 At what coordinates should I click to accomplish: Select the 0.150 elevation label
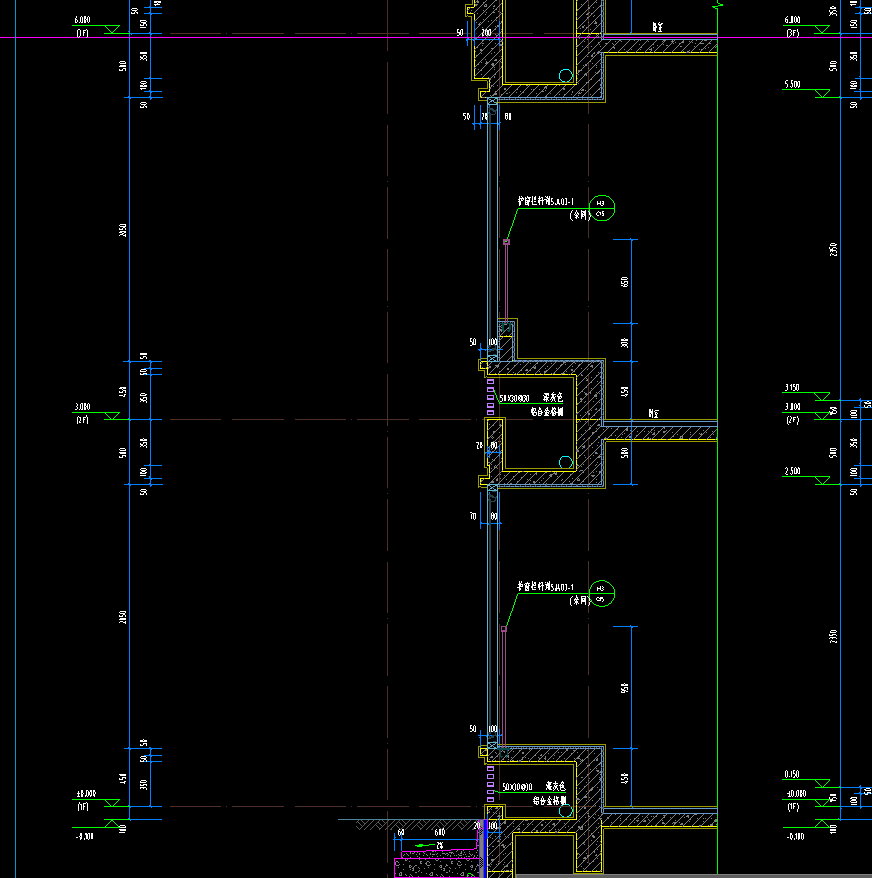(792, 774)
